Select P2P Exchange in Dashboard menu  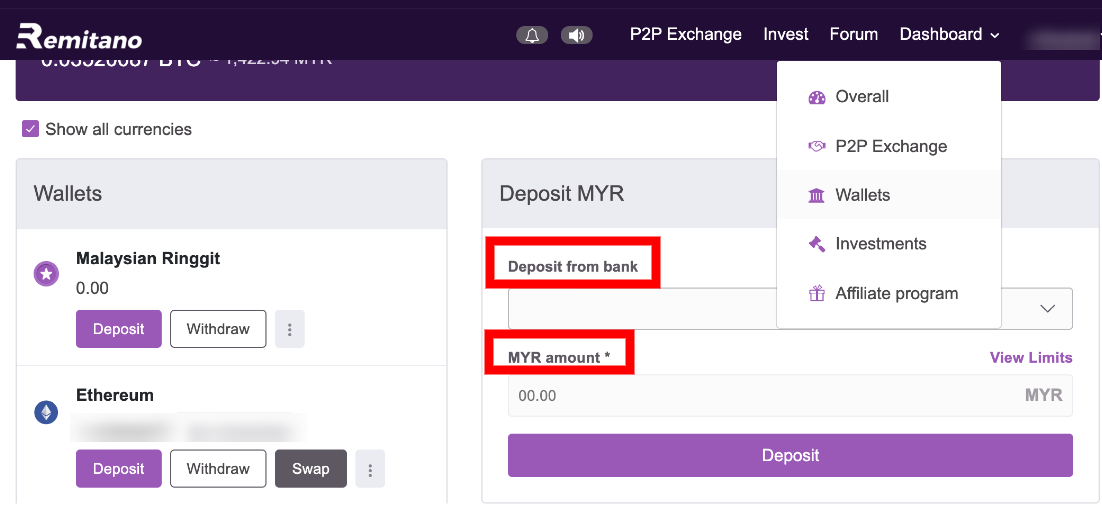[x=891, y=146]
